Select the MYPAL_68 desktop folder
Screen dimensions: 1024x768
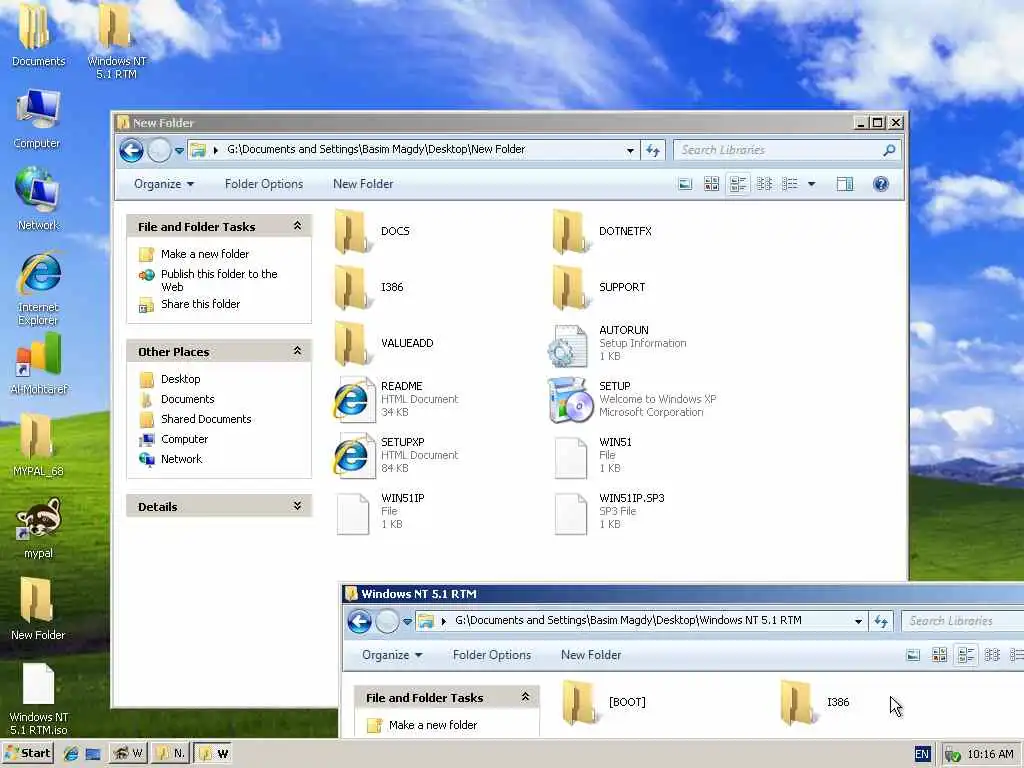pos(38,445)
